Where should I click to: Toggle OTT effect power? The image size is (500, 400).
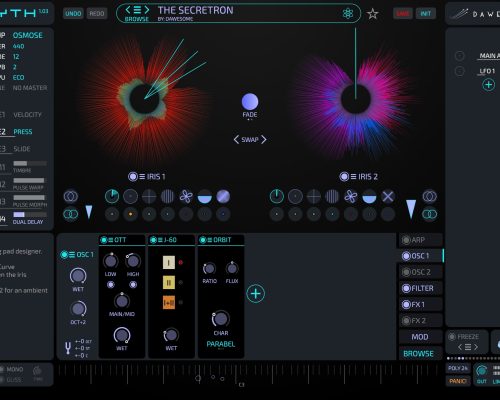[x=104, y=240]
